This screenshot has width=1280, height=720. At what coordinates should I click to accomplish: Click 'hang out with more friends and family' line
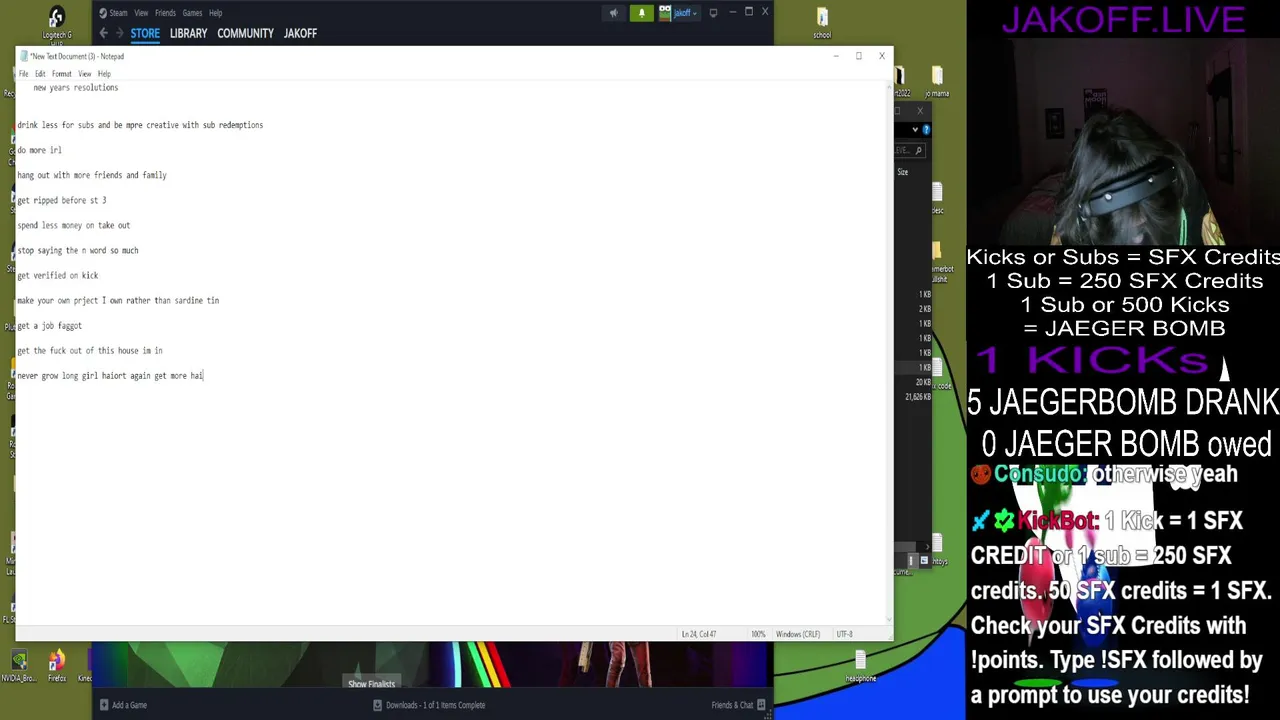tap(91, 175)
